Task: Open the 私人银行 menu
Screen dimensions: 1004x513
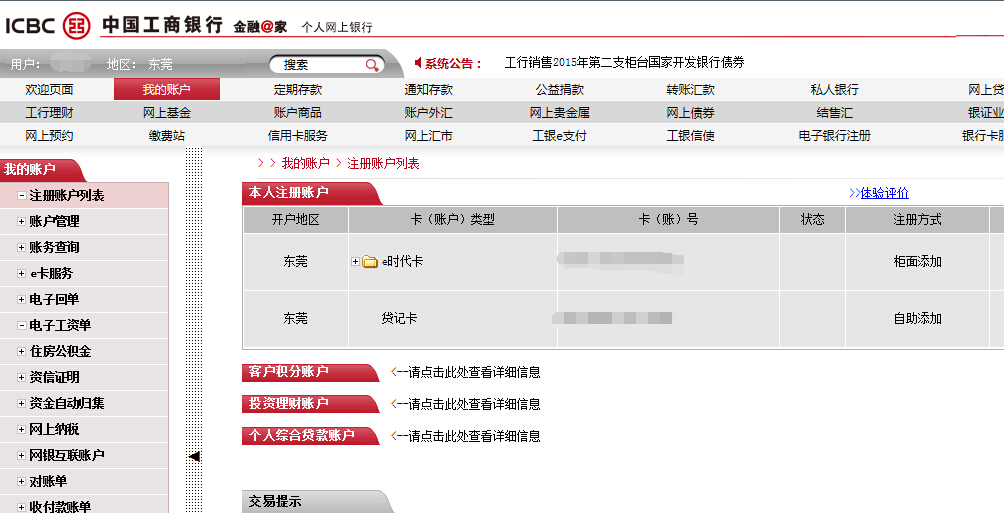Action: click(834, 90)
